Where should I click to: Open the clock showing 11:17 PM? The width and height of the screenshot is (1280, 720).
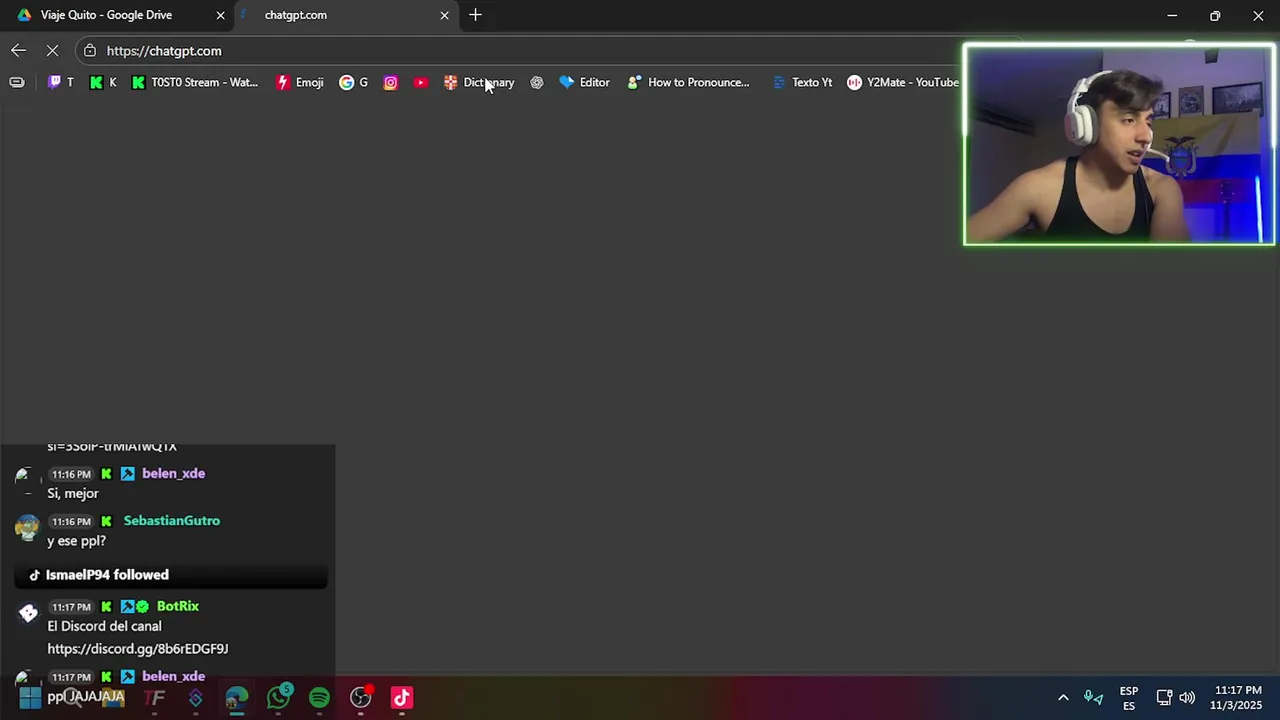pos(1238,698)
